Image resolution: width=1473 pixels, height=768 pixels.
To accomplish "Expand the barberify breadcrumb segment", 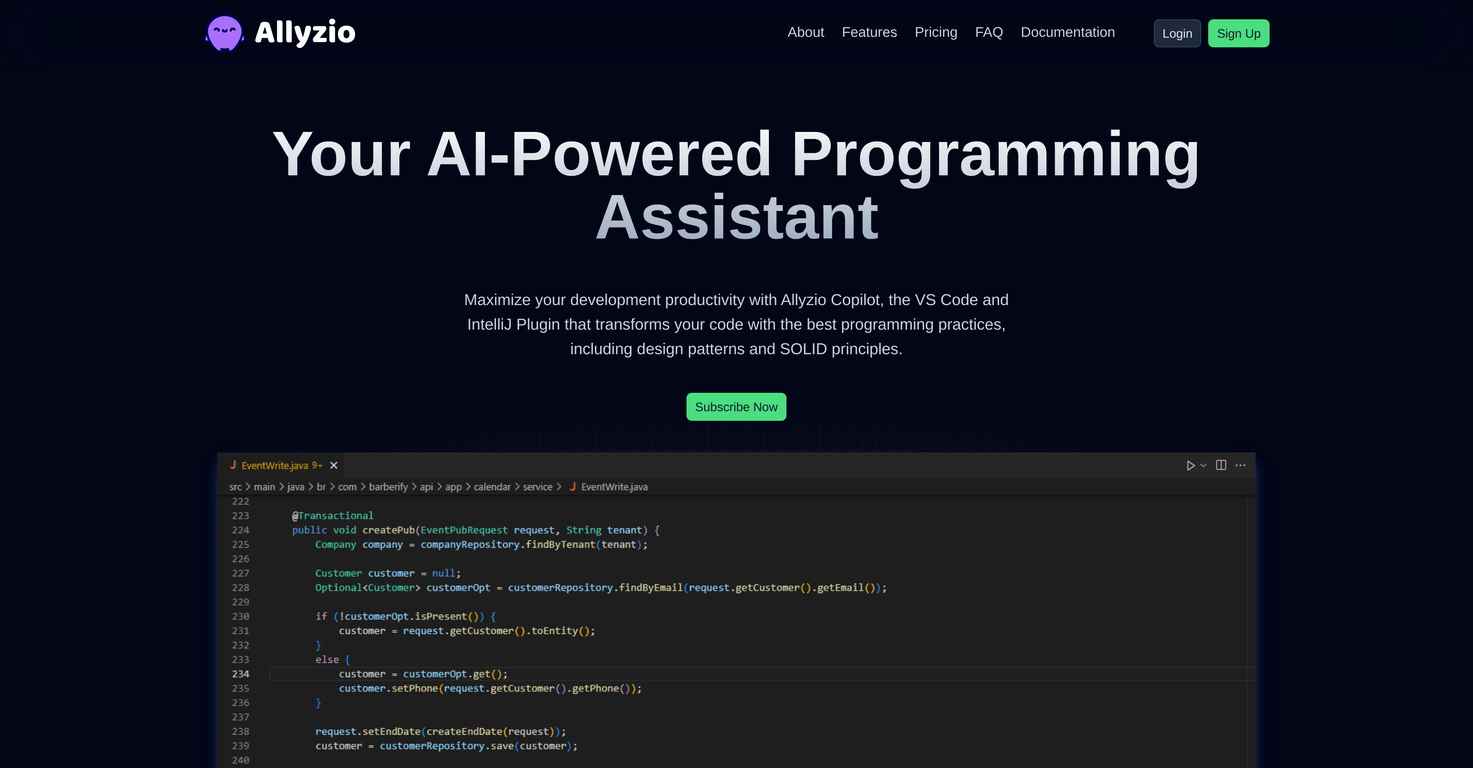I will coord(389,487).
